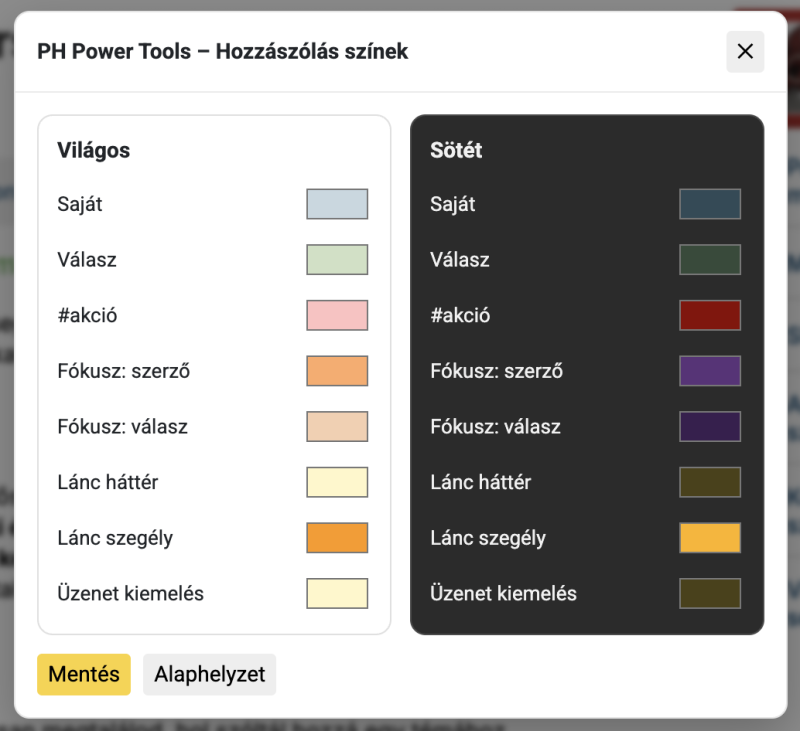This screenshot has height=731, width=800.
Task: Click the Sötét #akció red swatch
Action: pyautogui.click(x=710, y=316)
